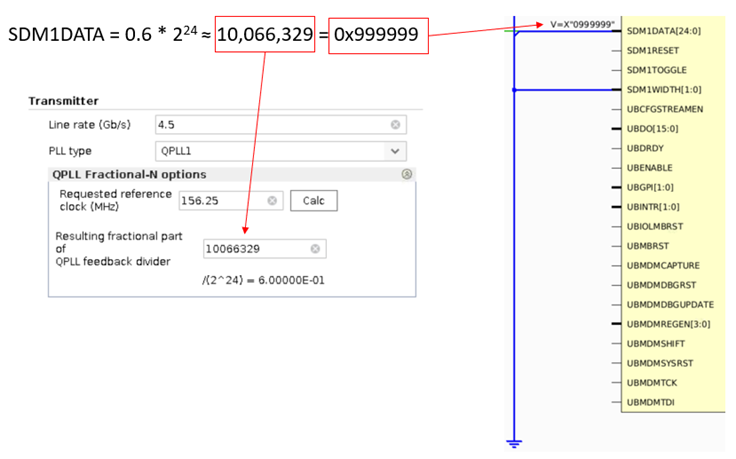
Task: Collapse the QPLL Fractional-N options section
Action: (406, 174)
